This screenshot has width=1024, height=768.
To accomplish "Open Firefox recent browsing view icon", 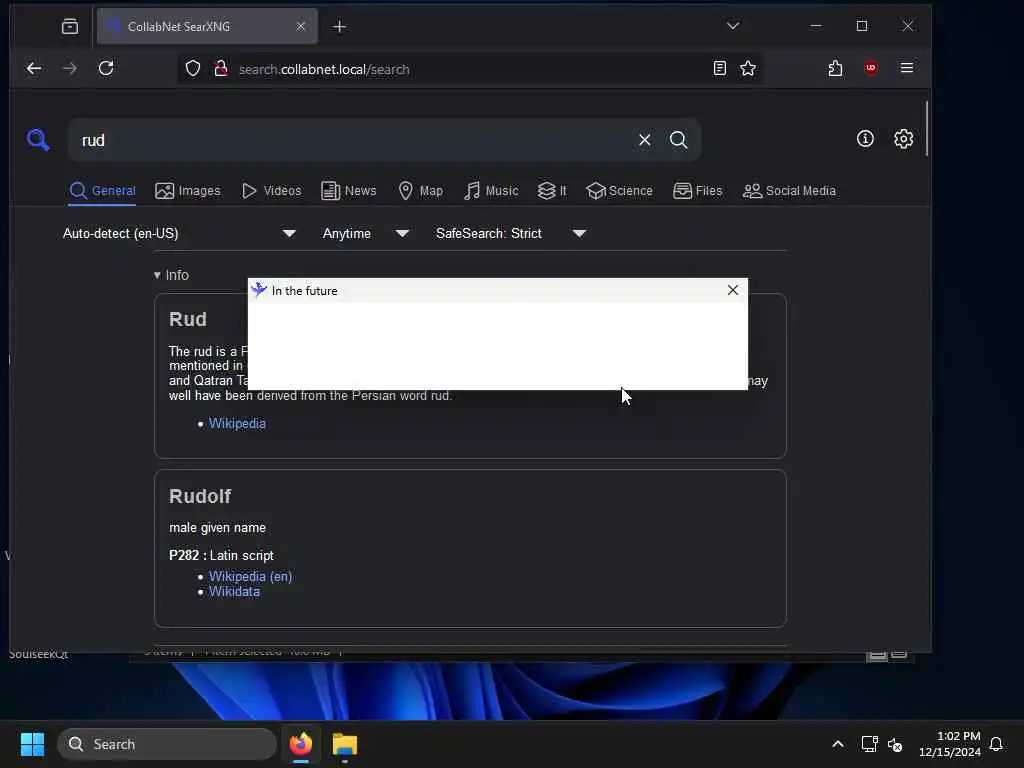I will pos(70,26).
